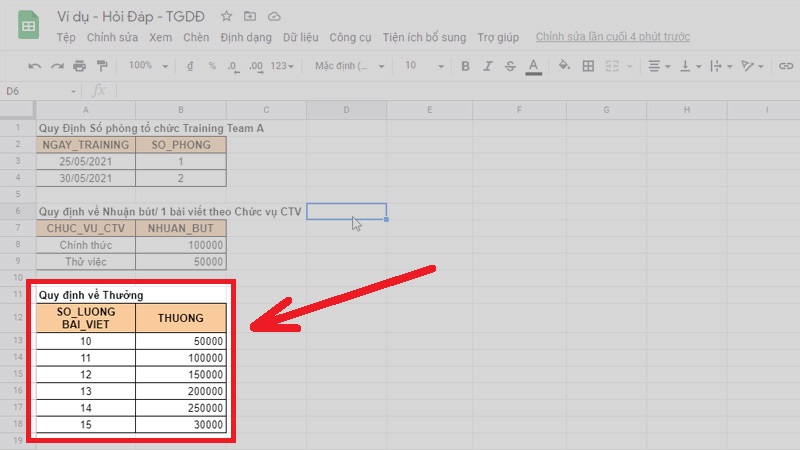Open the 100% zoom dropdown
Viewport: 800px width, 450px height.
[148, 66]
